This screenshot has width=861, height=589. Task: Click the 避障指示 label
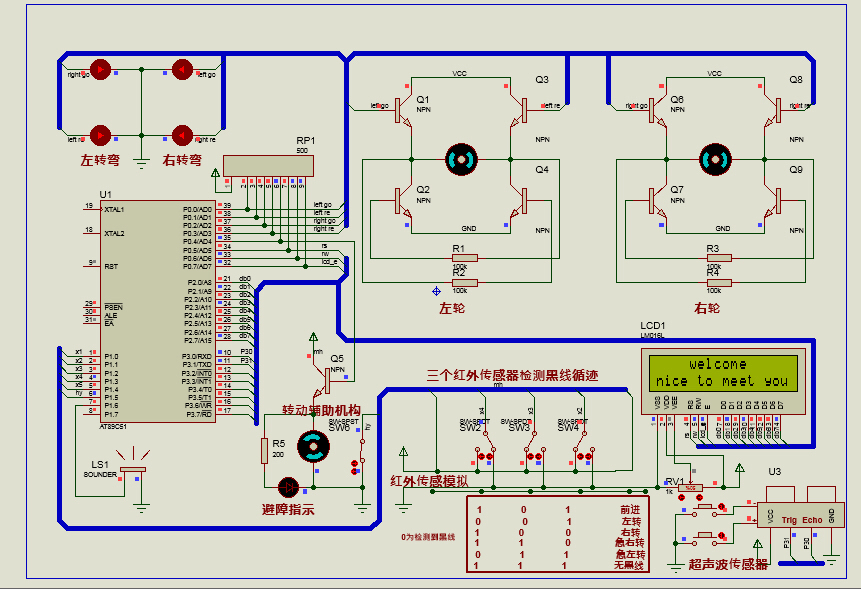tap(288, 510)
